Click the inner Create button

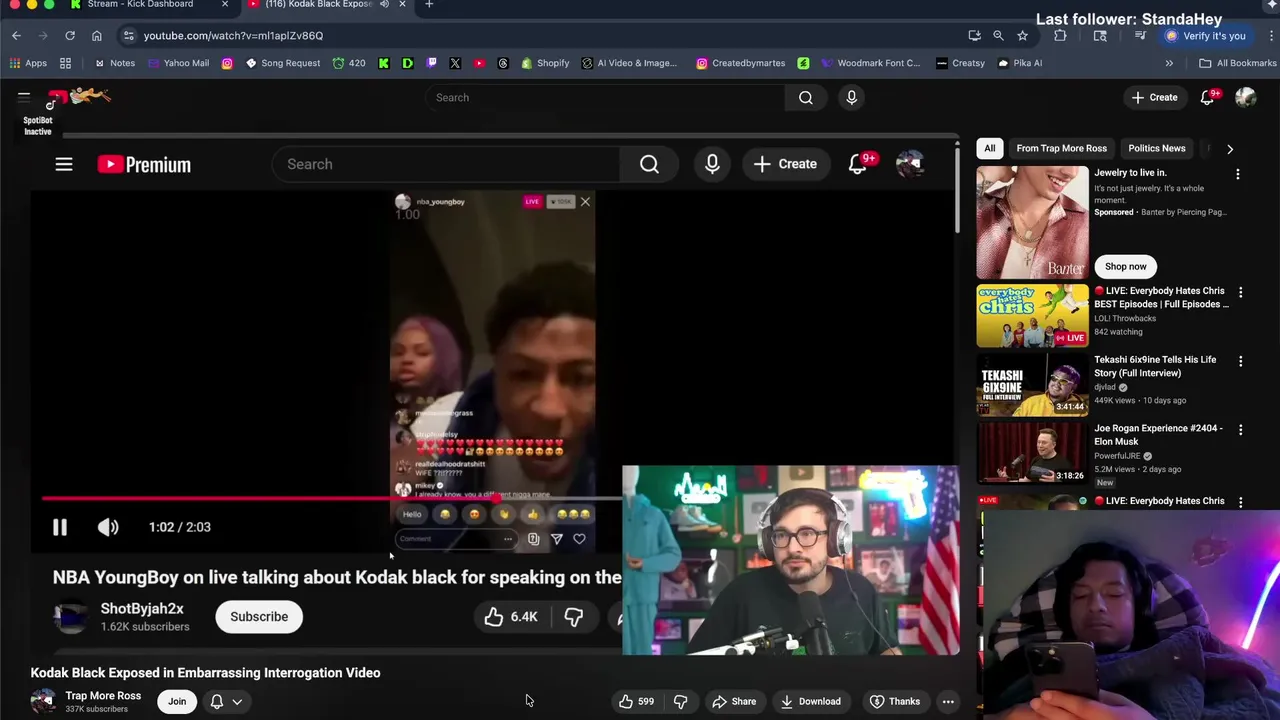[785, 164]
